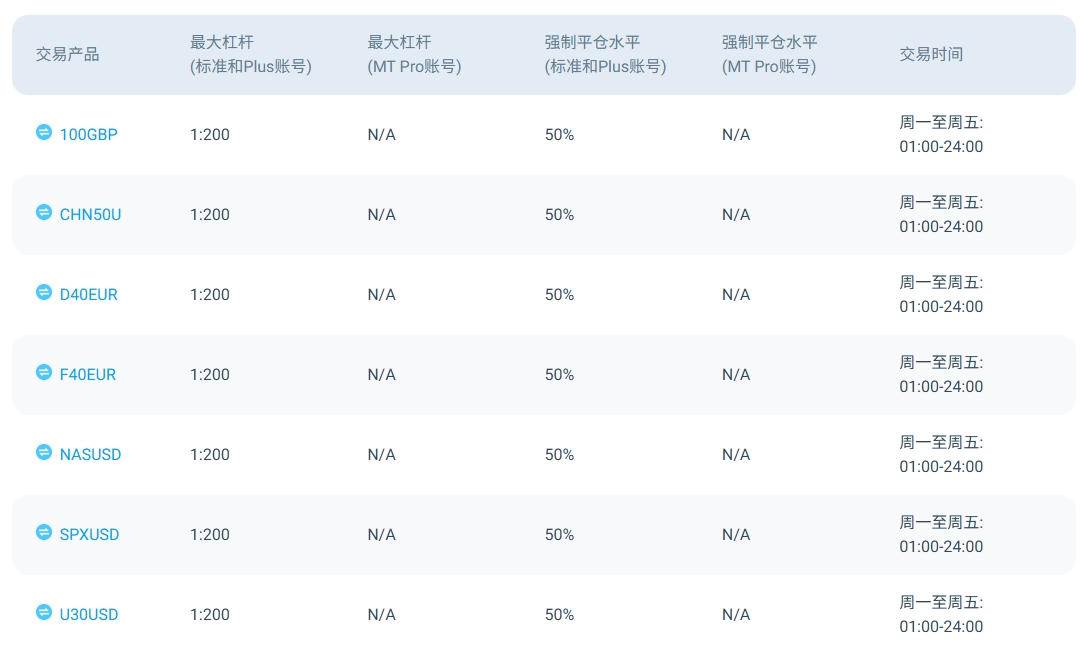
Task: Select the icon before SPXUSD
Action: point(44,532)
